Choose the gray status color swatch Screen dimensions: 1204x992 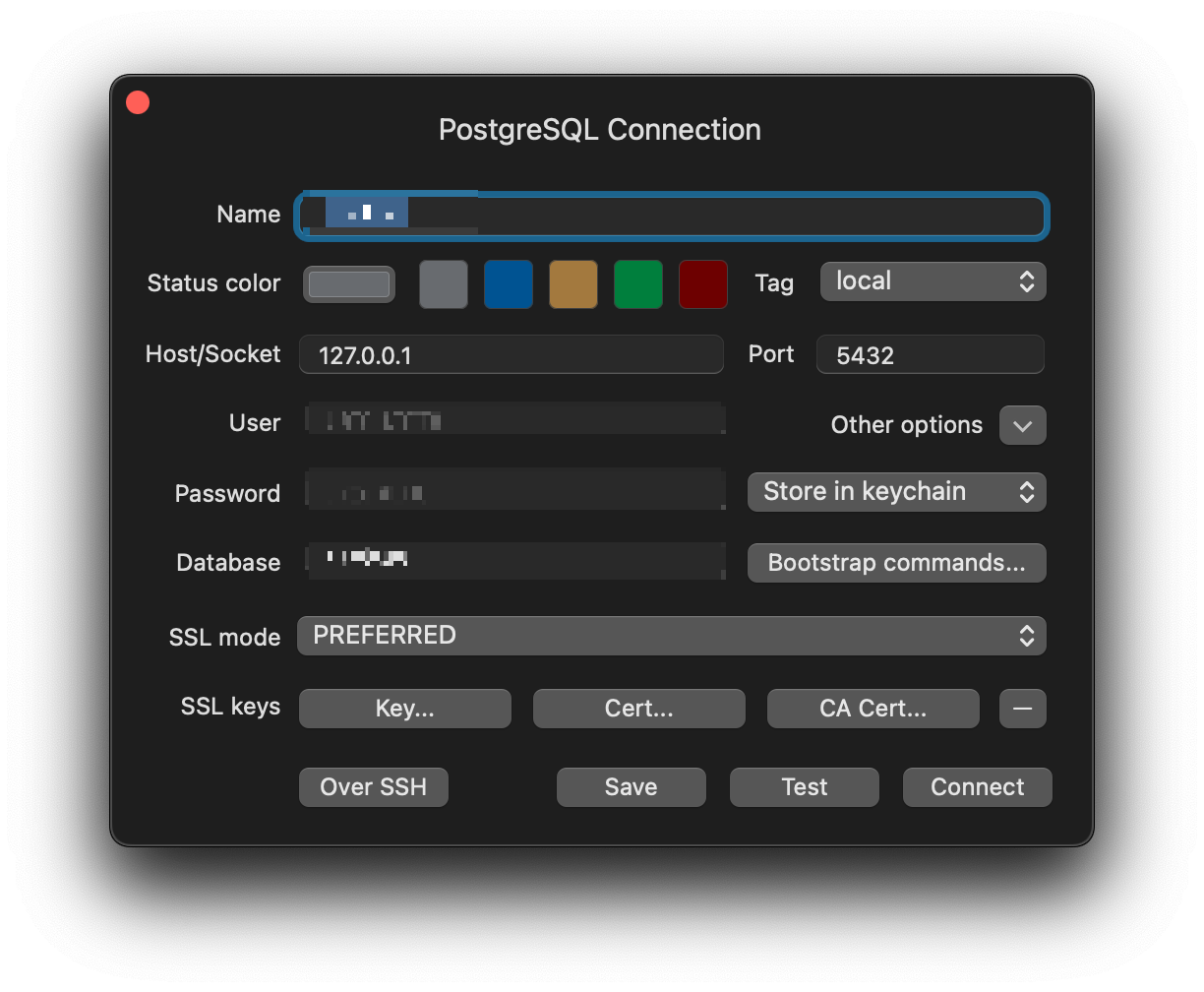(x=444, y=284)
